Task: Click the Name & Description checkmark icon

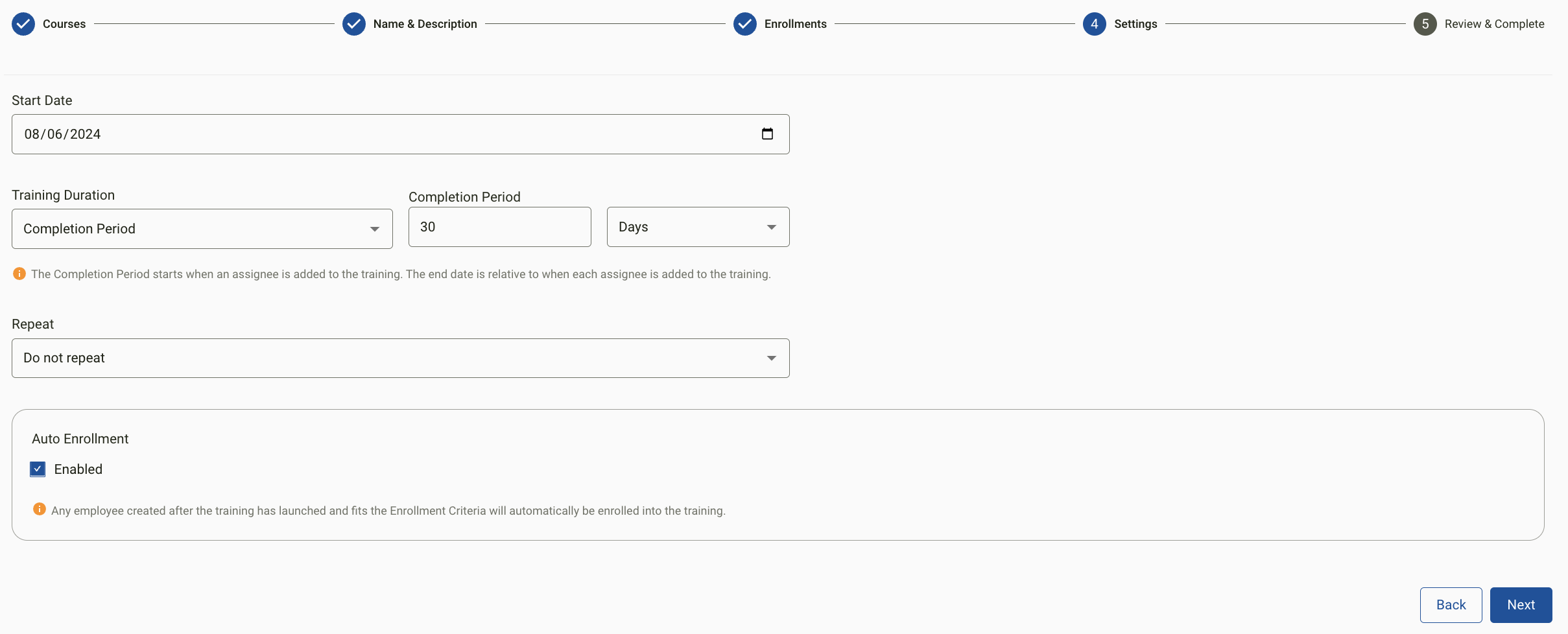Action: (x=354, y=24)
